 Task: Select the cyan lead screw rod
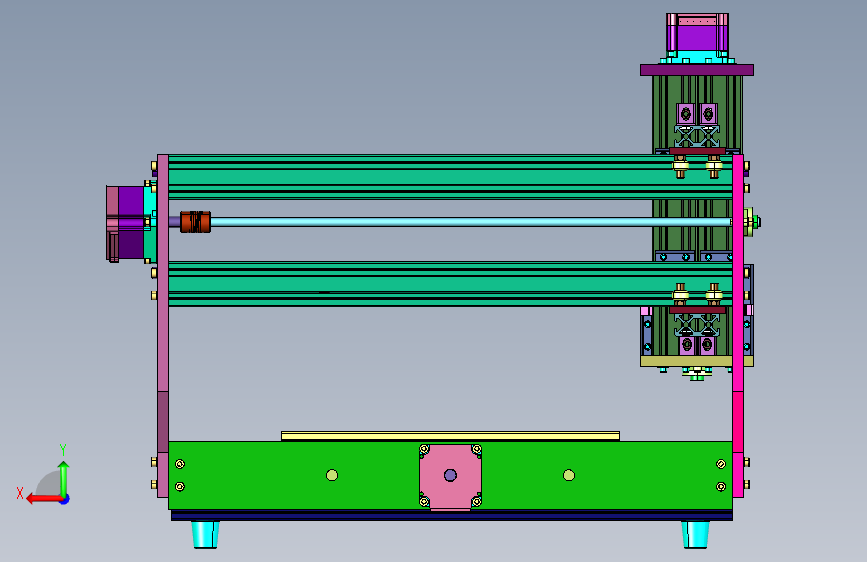click(x=471, y=222)
